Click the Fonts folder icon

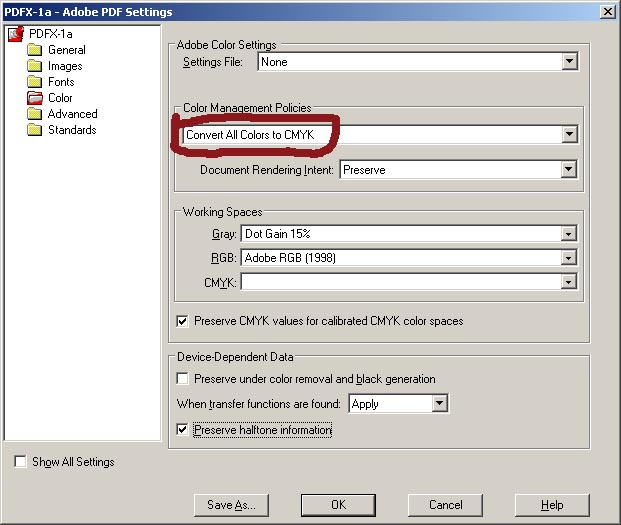click(x=34, y=82)
